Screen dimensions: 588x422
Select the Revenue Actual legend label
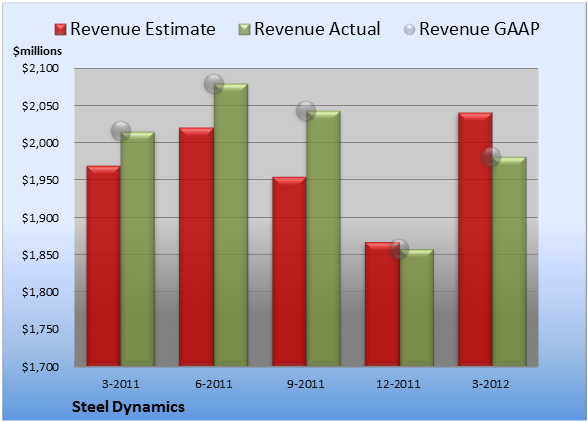317,29
